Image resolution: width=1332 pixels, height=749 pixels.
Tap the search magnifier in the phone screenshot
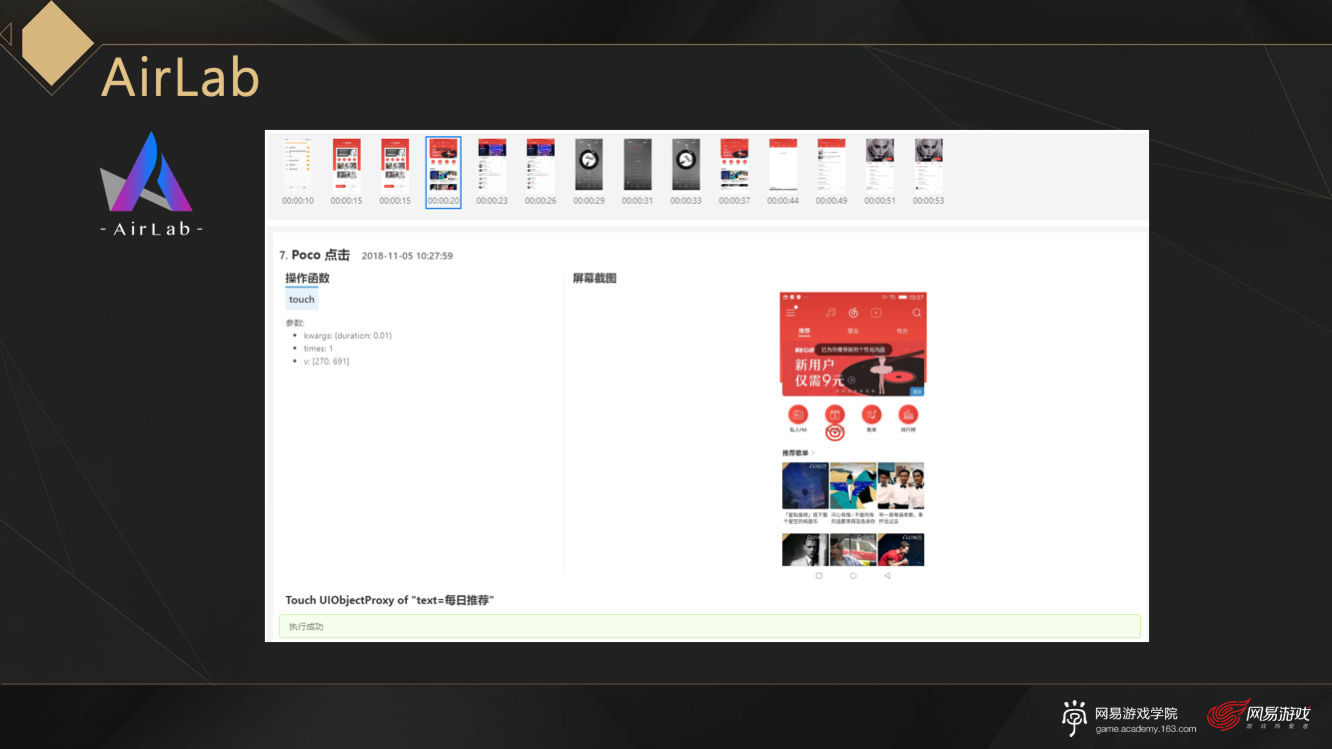(916, 313)
